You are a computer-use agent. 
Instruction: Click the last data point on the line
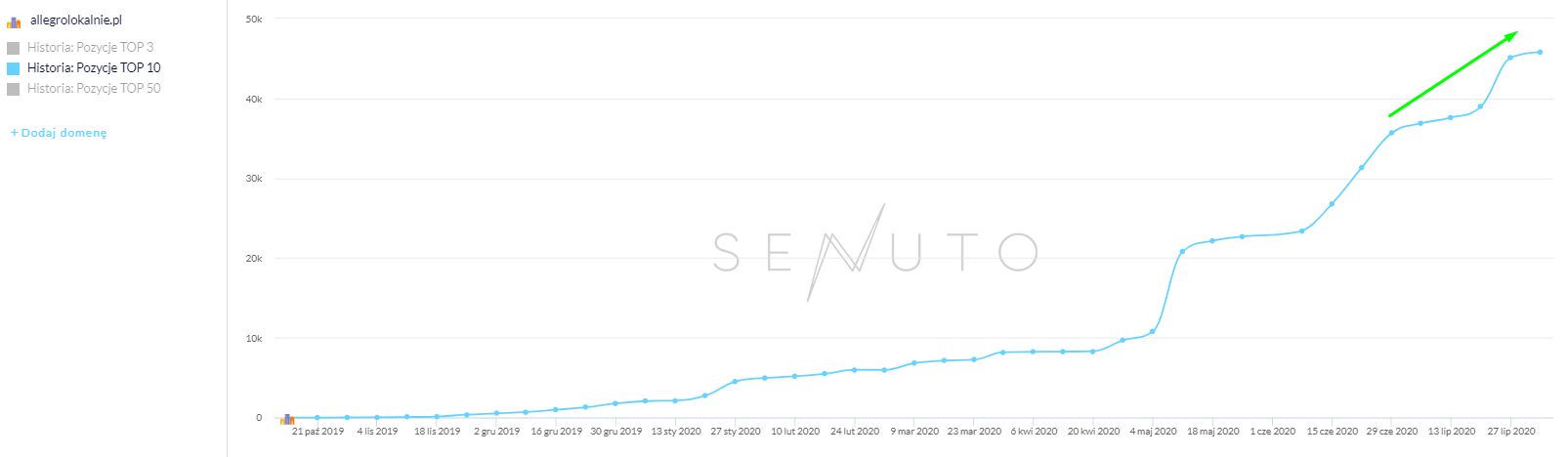1541,52
